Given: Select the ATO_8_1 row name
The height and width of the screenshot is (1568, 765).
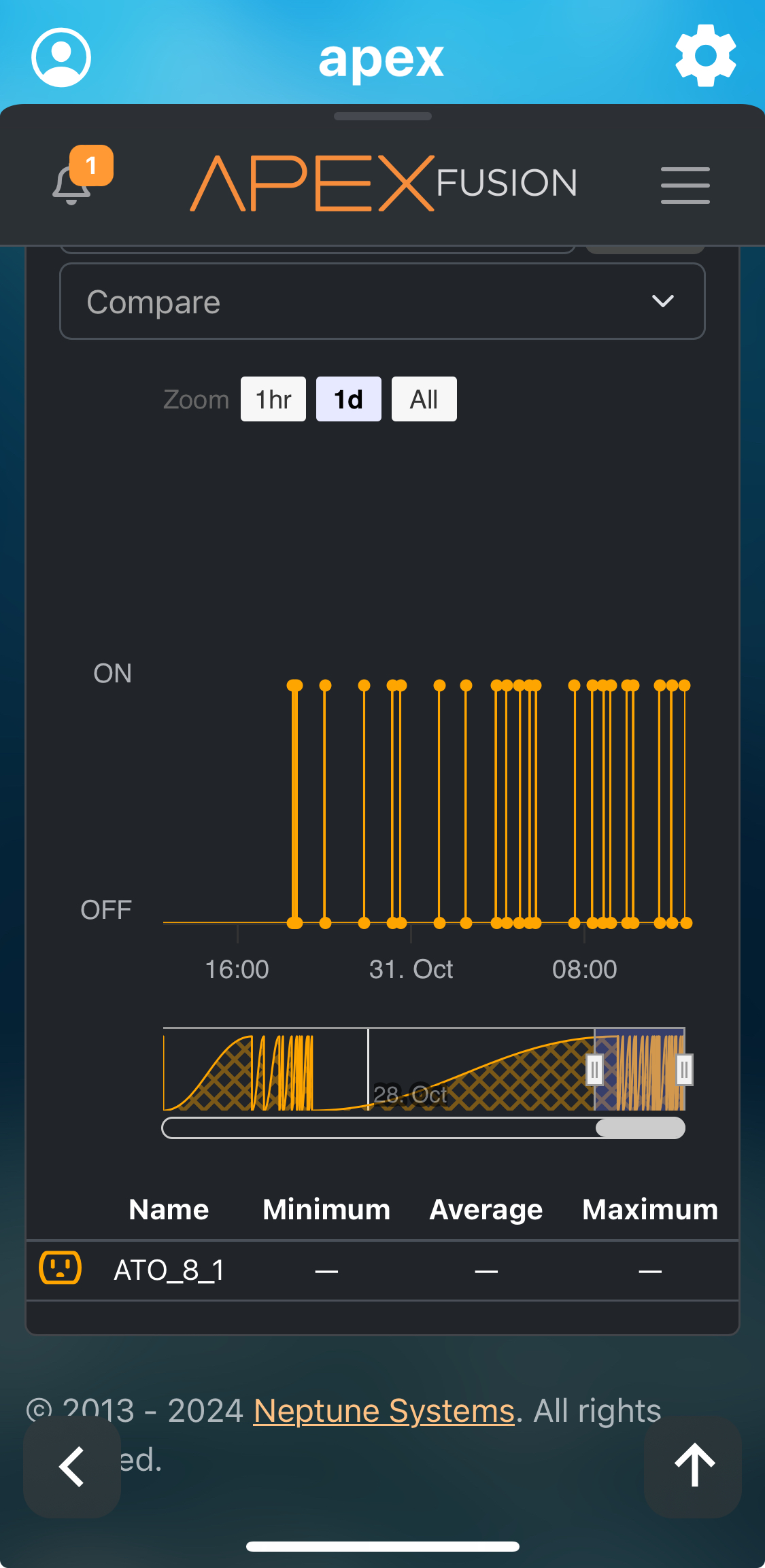Looking at the screenshot, I should click(x=169, y=1270).
